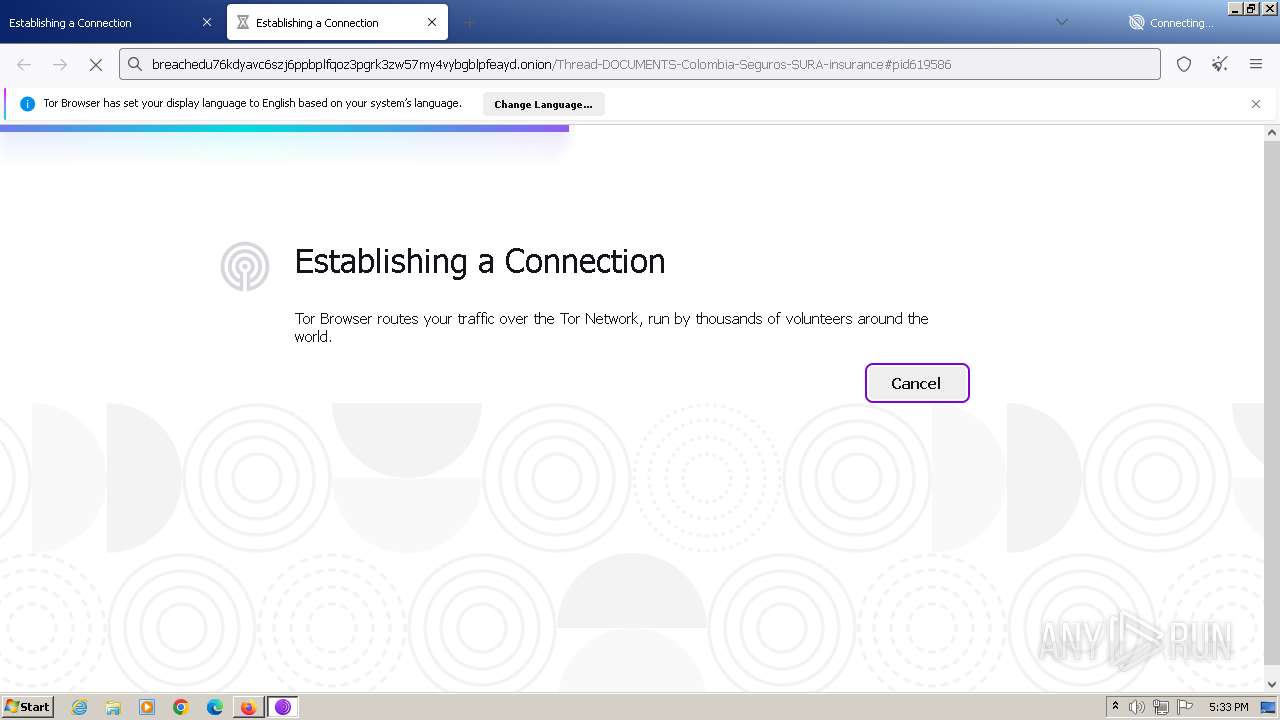This screenshot has height=720, width=1280.
Task: Open Windows Media Player from the taskbar
Action: click(x=147, y=707)
